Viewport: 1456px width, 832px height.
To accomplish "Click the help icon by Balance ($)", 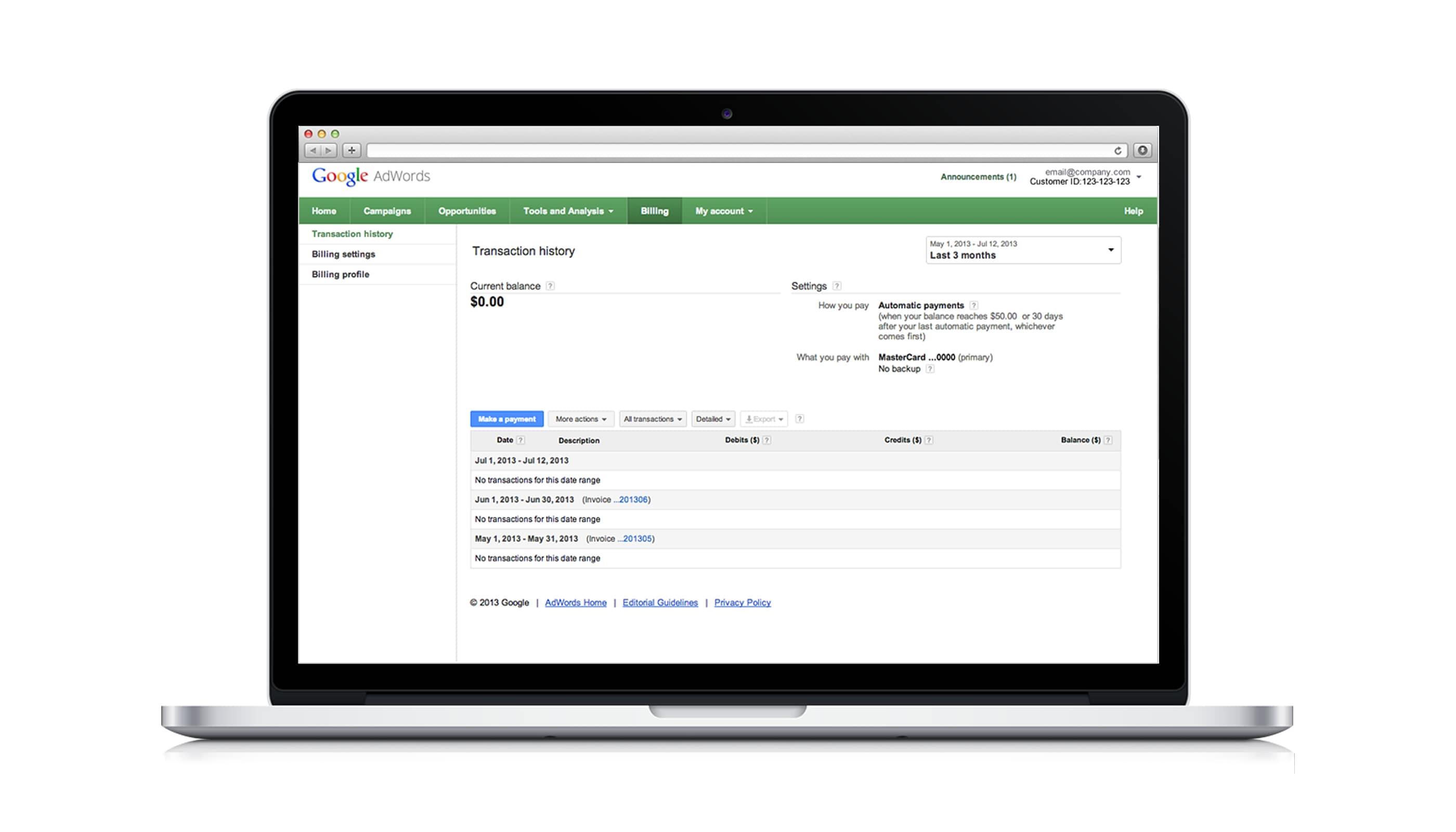I will [x=1108, y=440].
